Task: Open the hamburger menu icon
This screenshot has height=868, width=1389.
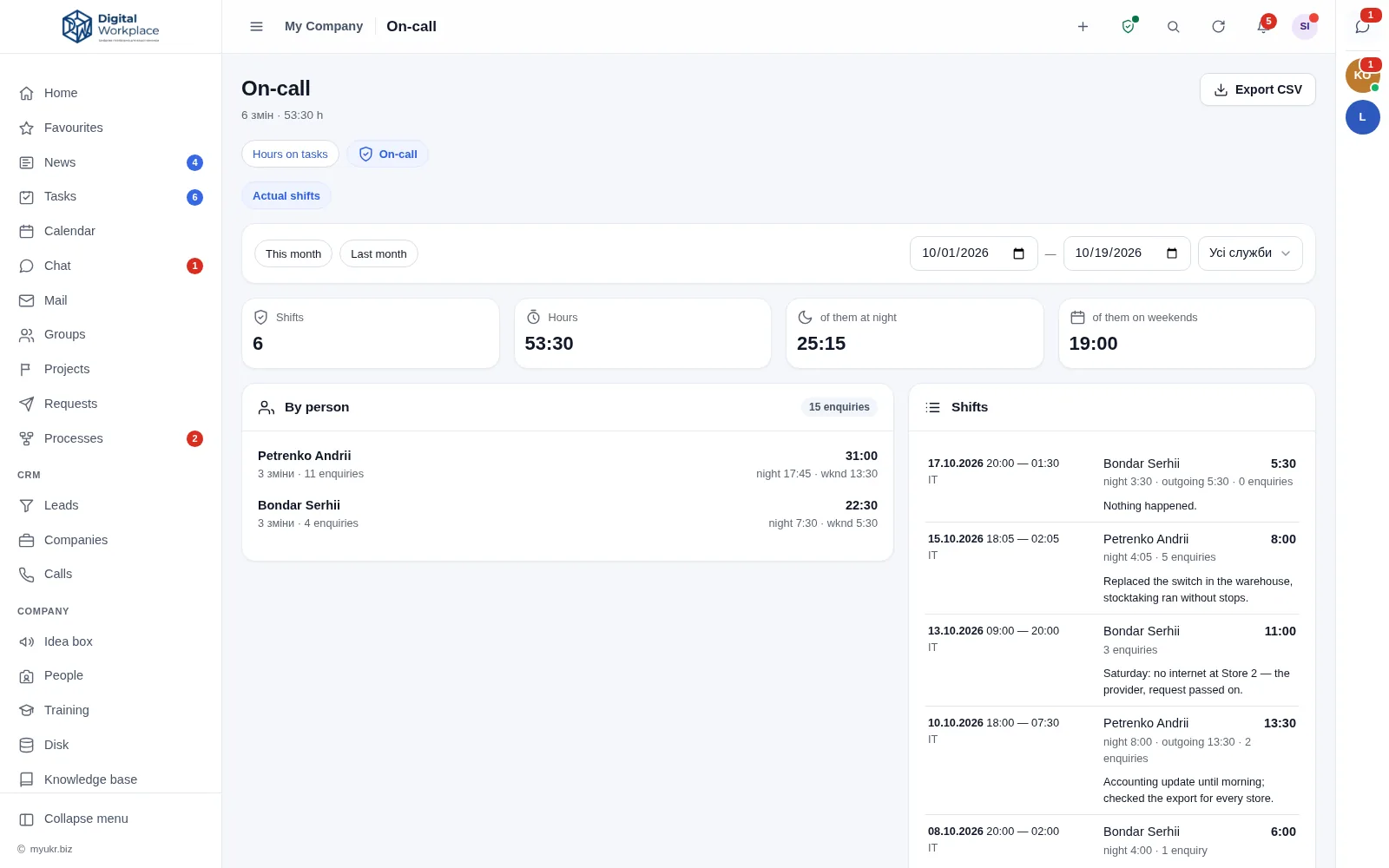Action: [256, 27]
